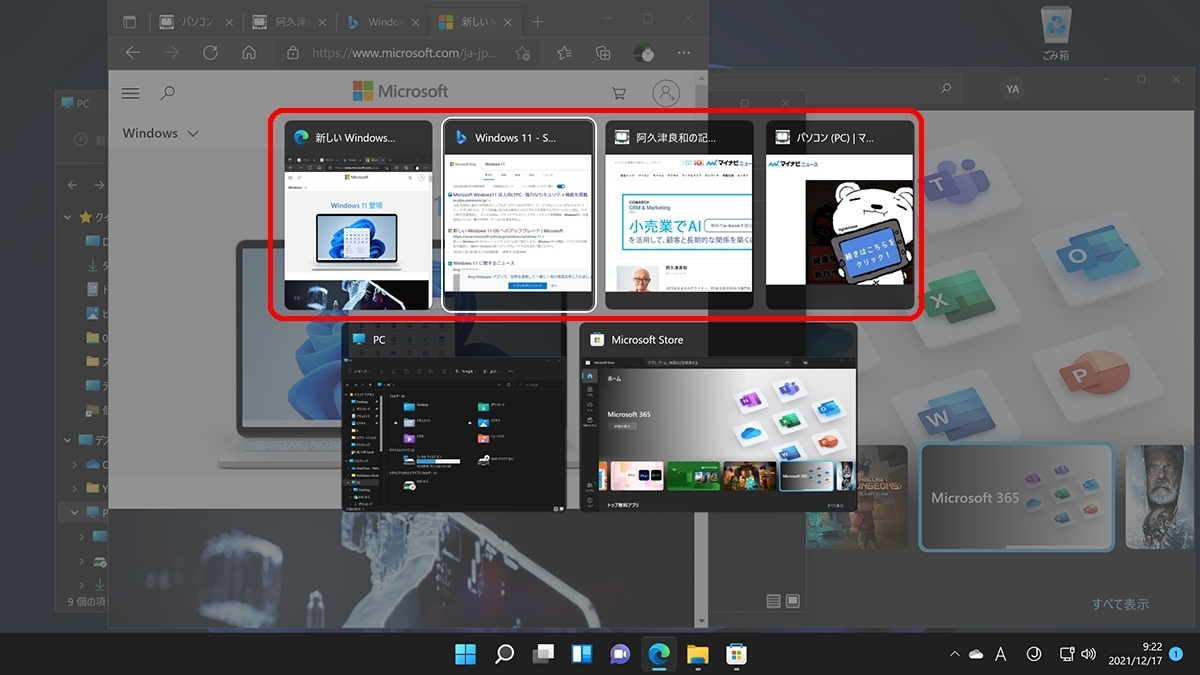
Task: Select the Windows 11 Bing search thumbnail
Action: (x=519, y=215)
